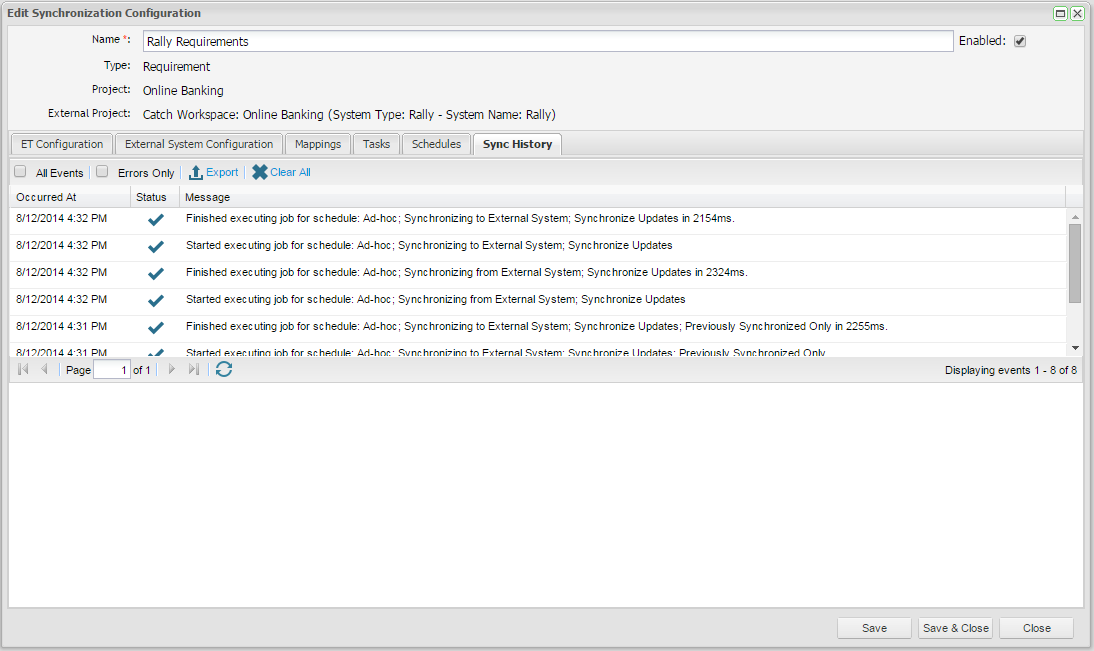Click into the Name text field
Screen dimensions: 1094x651
pyautogui.click(x=547, y=42)
